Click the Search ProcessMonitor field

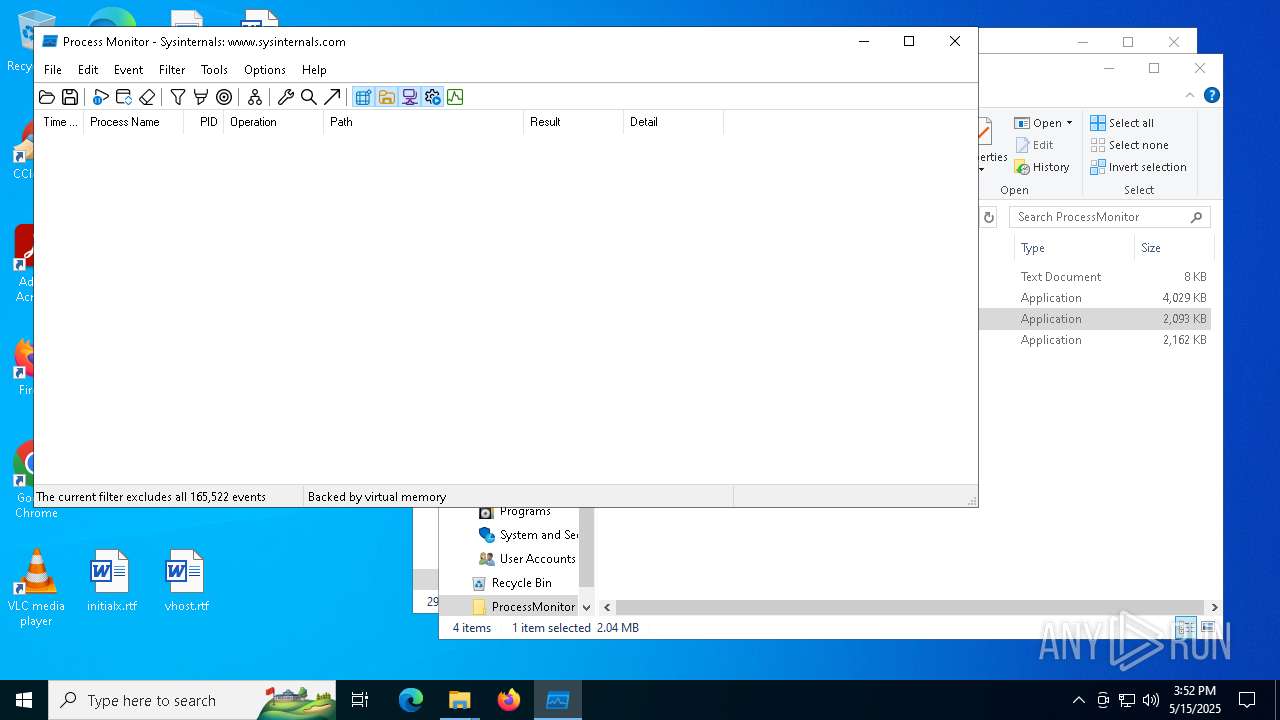click(x=1109, y=217)
